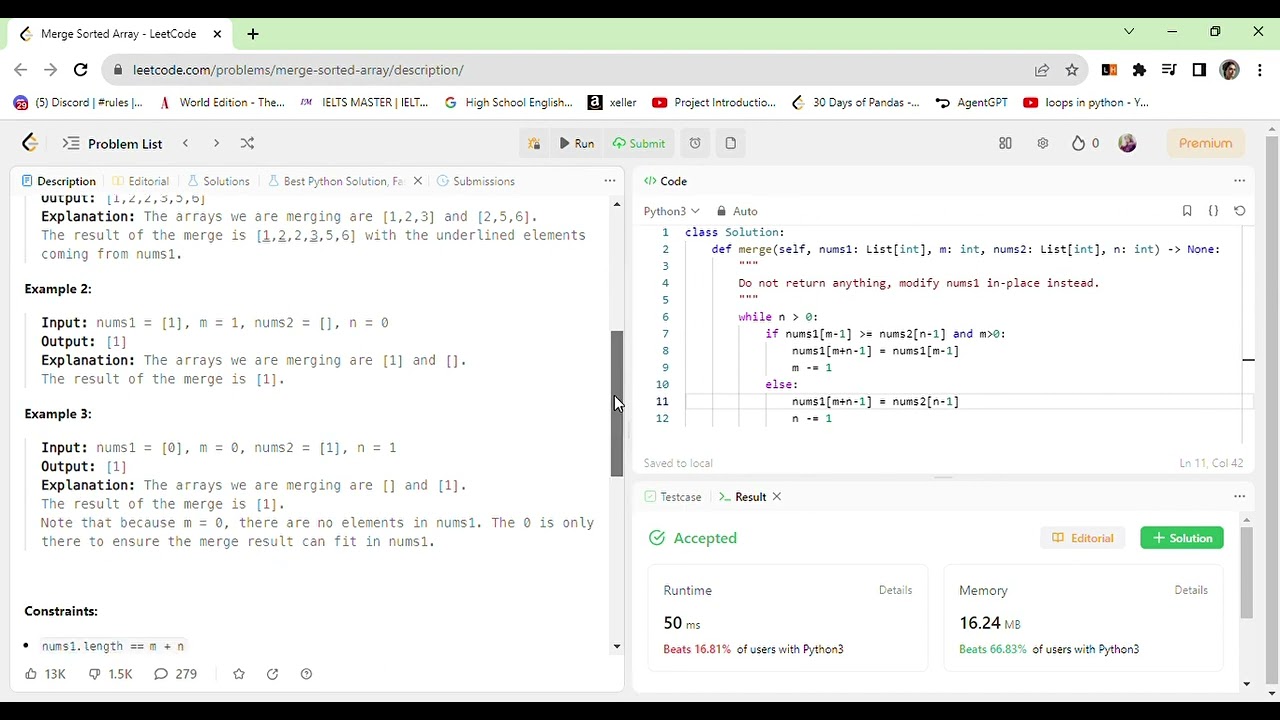Open the user profile avatar
The width and height of the screenshot is (1280, 720).
pos(1127,143)
